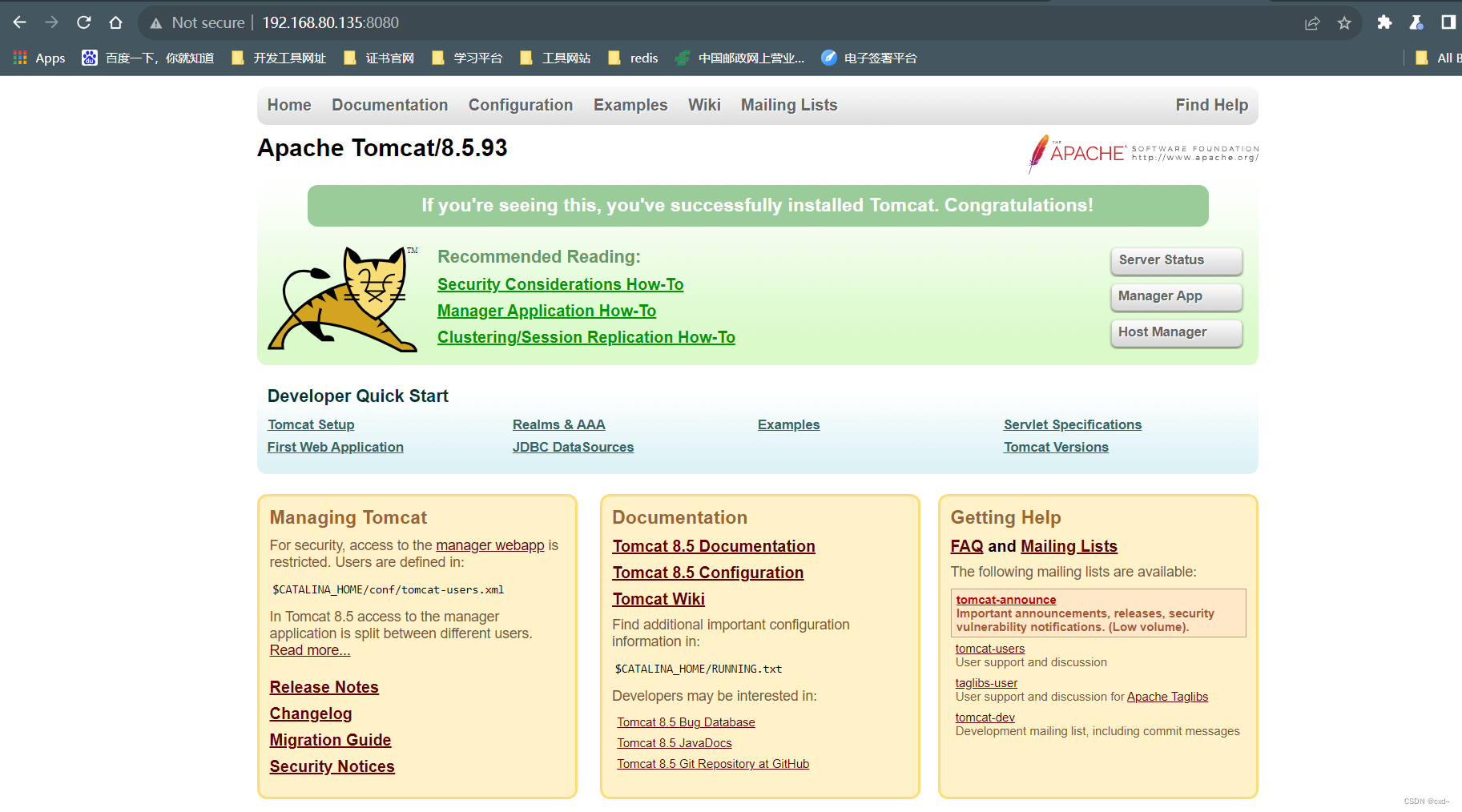Viewport: 1462px width, 812px height.
Task: Click the Server Status button
Action: [1176, 260]
